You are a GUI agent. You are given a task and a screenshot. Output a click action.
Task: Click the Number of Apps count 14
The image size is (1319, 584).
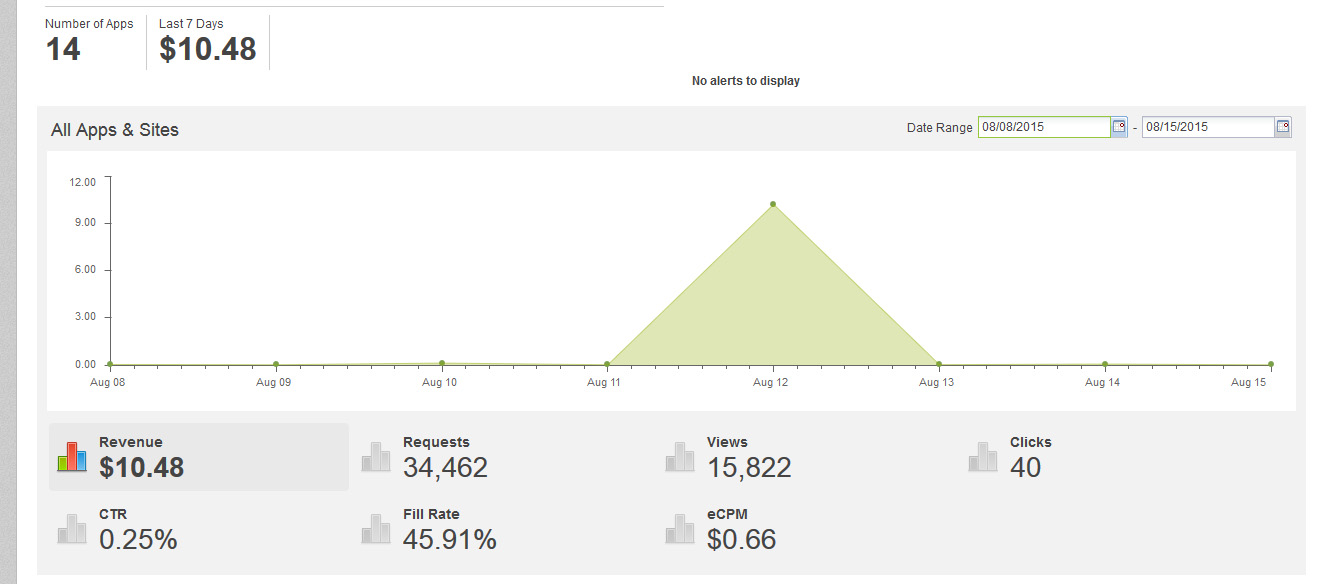pyautogui.click(x=63, y=49)
